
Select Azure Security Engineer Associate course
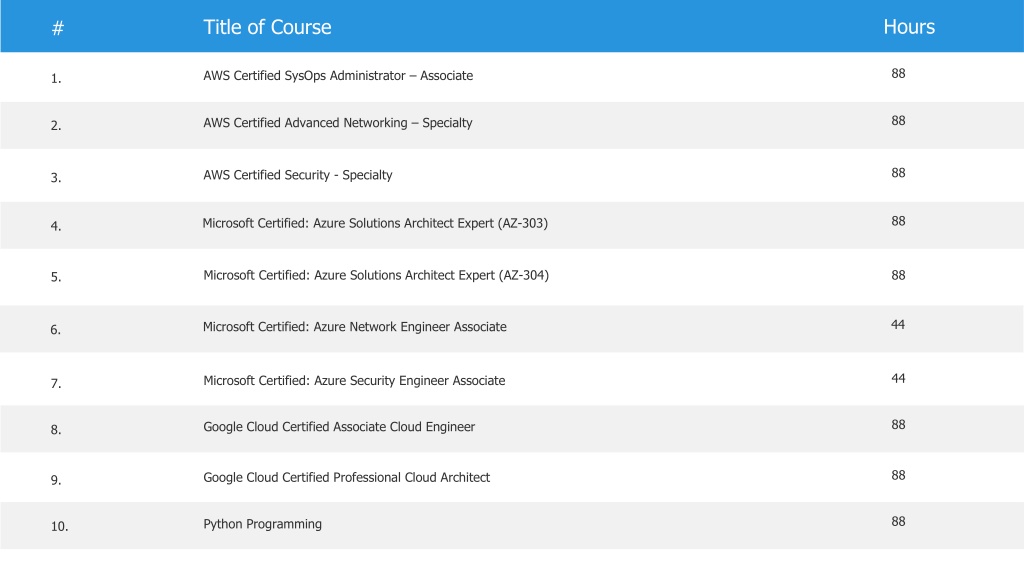point(354,381)
